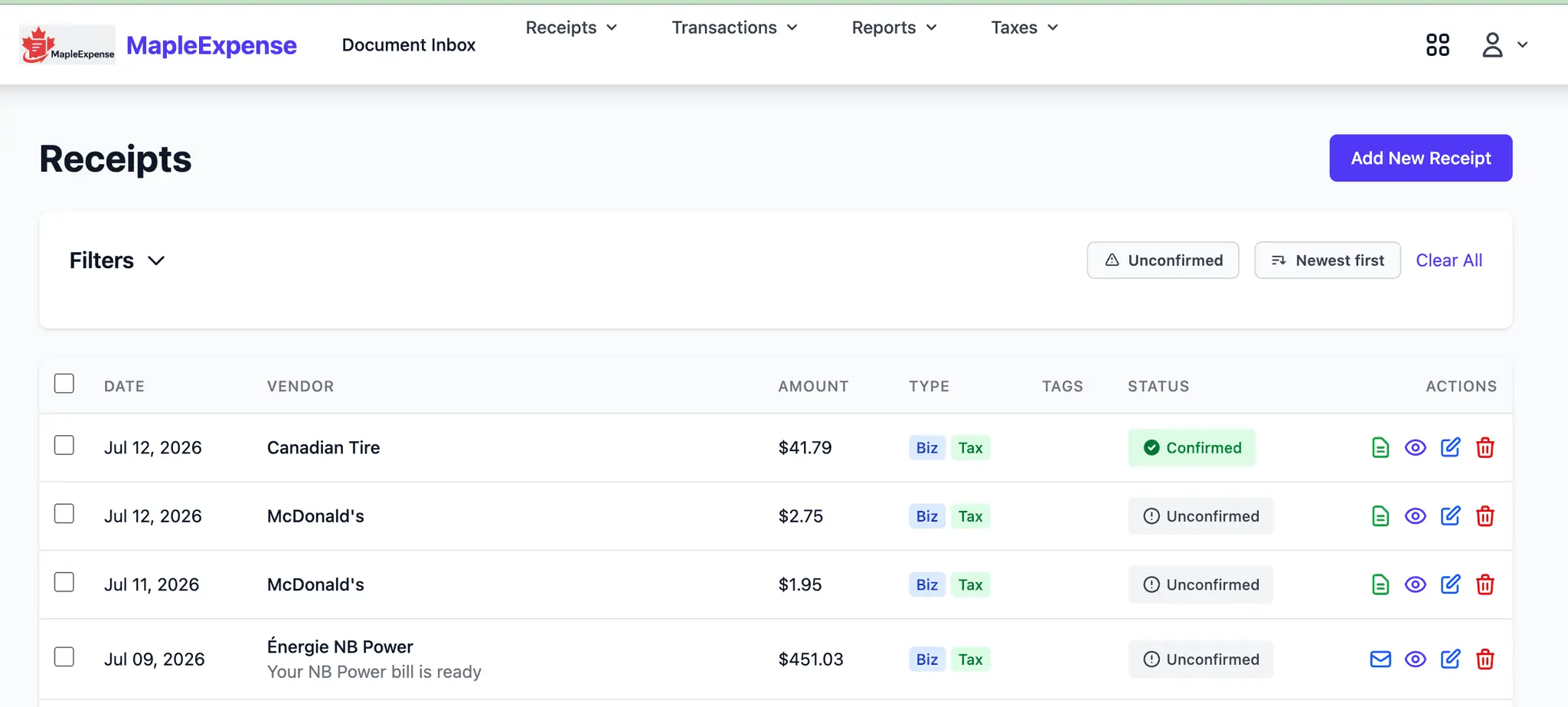Click the Unconfirmed status on the $2.75 McDonald's receipt
The height and width of the screenshot is (707, 1568).
coord(1200,516)
